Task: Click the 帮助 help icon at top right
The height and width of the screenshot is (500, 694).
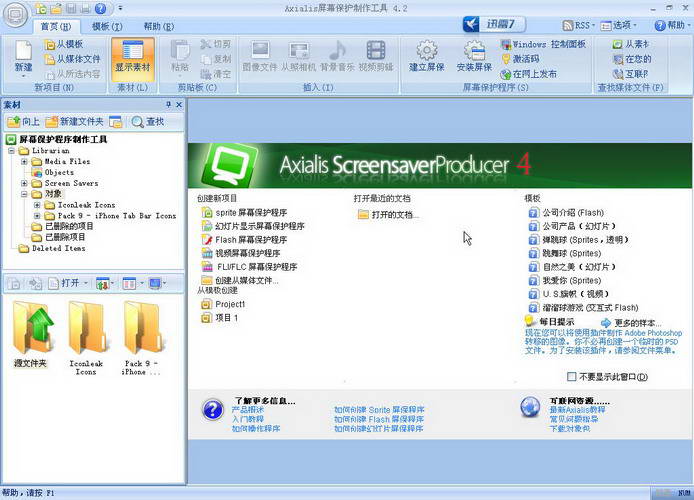Action: pyautogui.click(x=660, y=26)
